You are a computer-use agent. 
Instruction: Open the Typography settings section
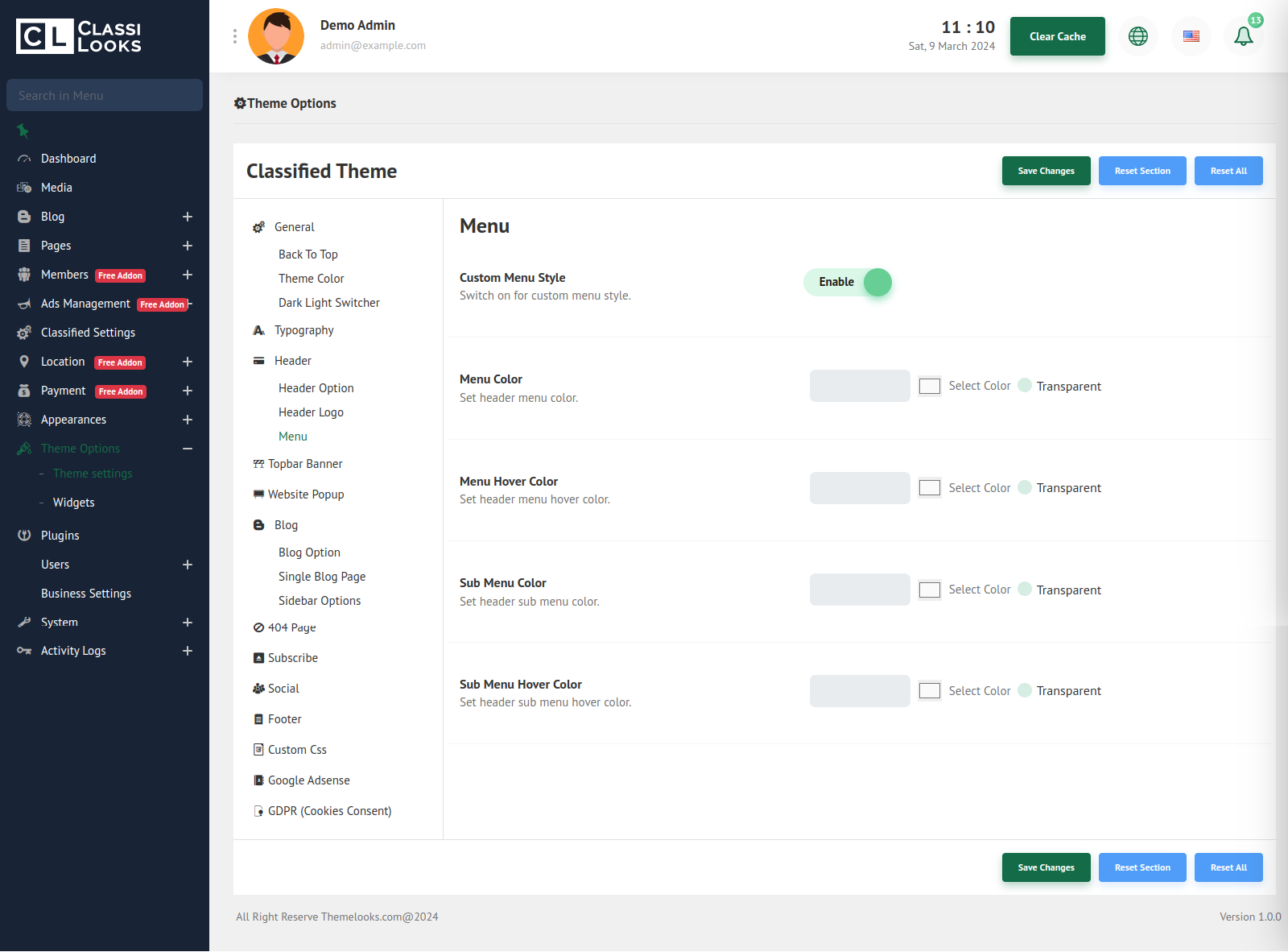click(303, 330)
